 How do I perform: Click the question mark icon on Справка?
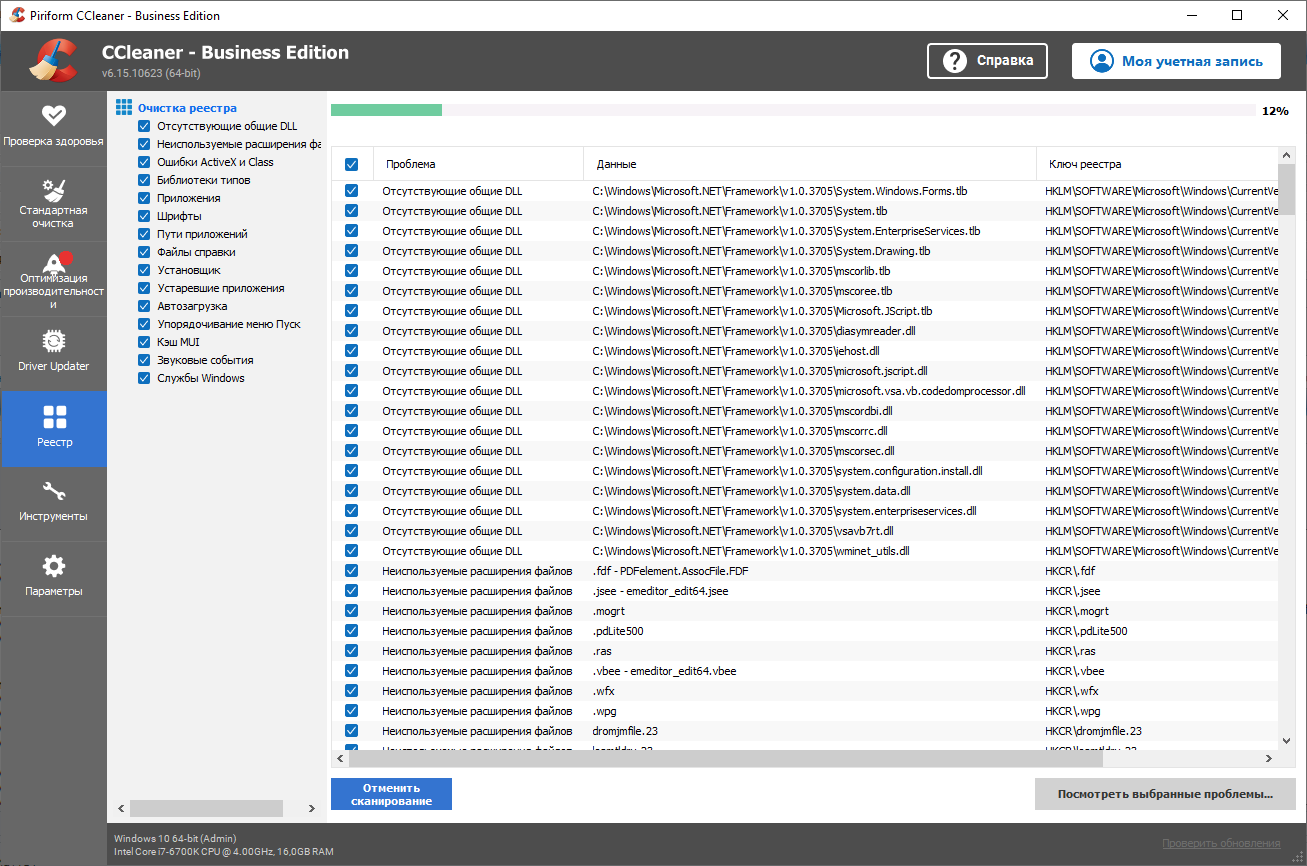click(955, 61)
